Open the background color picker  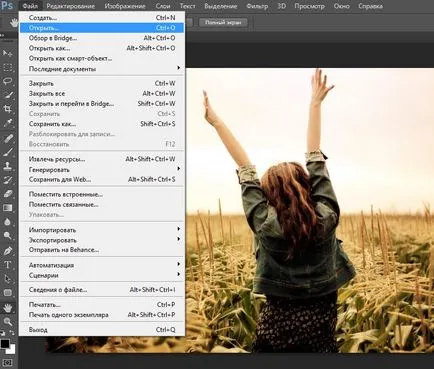[x=12, y=350]
